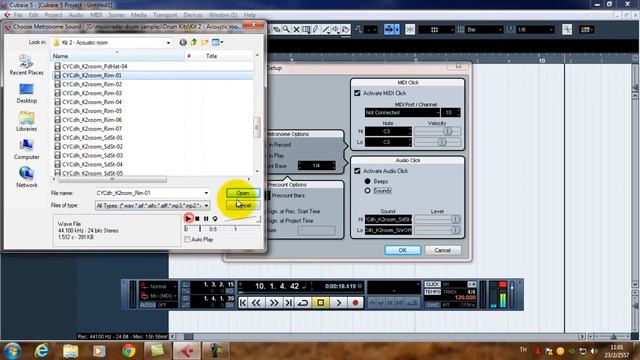
Task: Toggle the CLICK button on transport
Action: [x=432, y=284]
